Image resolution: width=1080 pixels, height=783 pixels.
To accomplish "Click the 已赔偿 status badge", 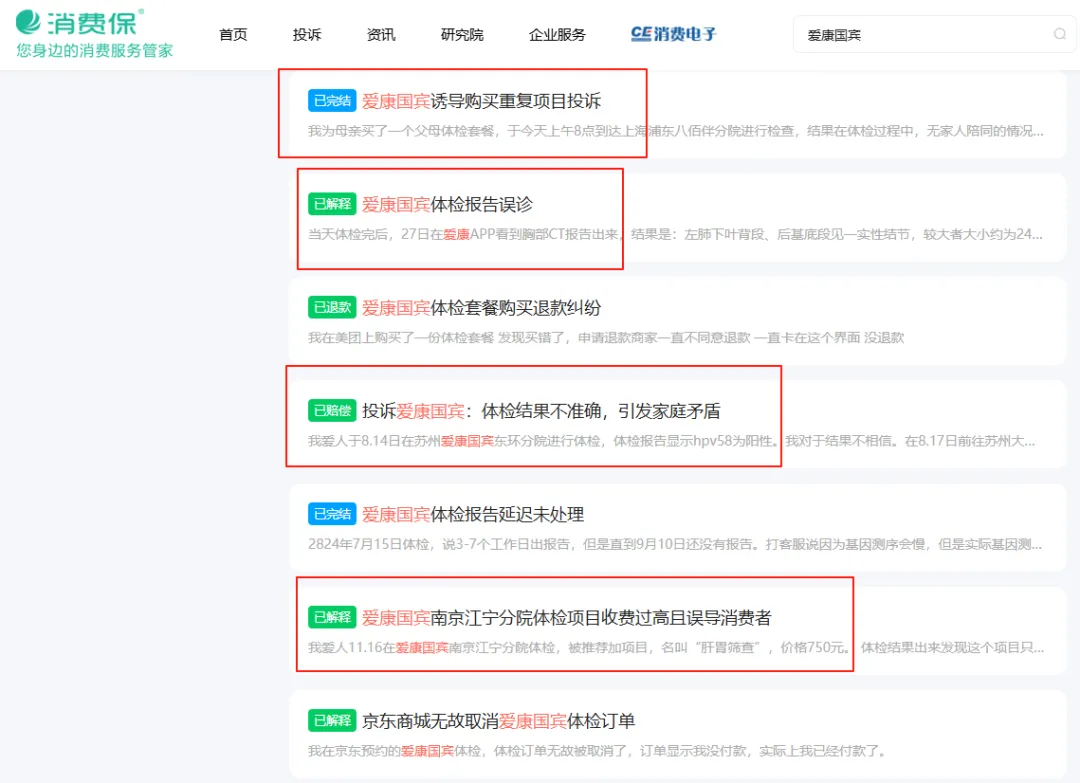I will [332, 410].
